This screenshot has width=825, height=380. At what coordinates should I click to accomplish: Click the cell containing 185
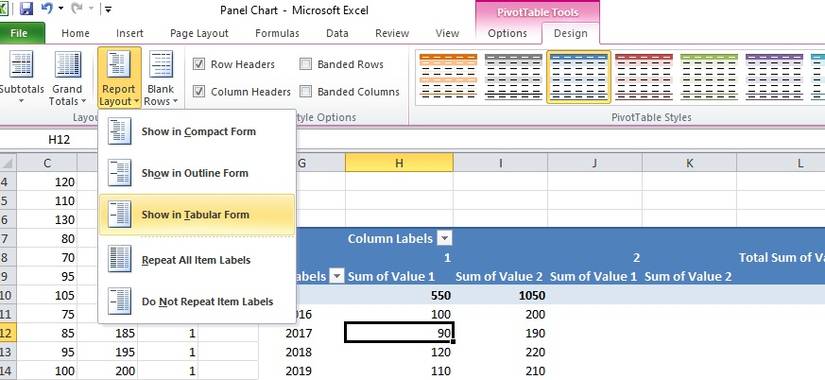coord(108,333)
